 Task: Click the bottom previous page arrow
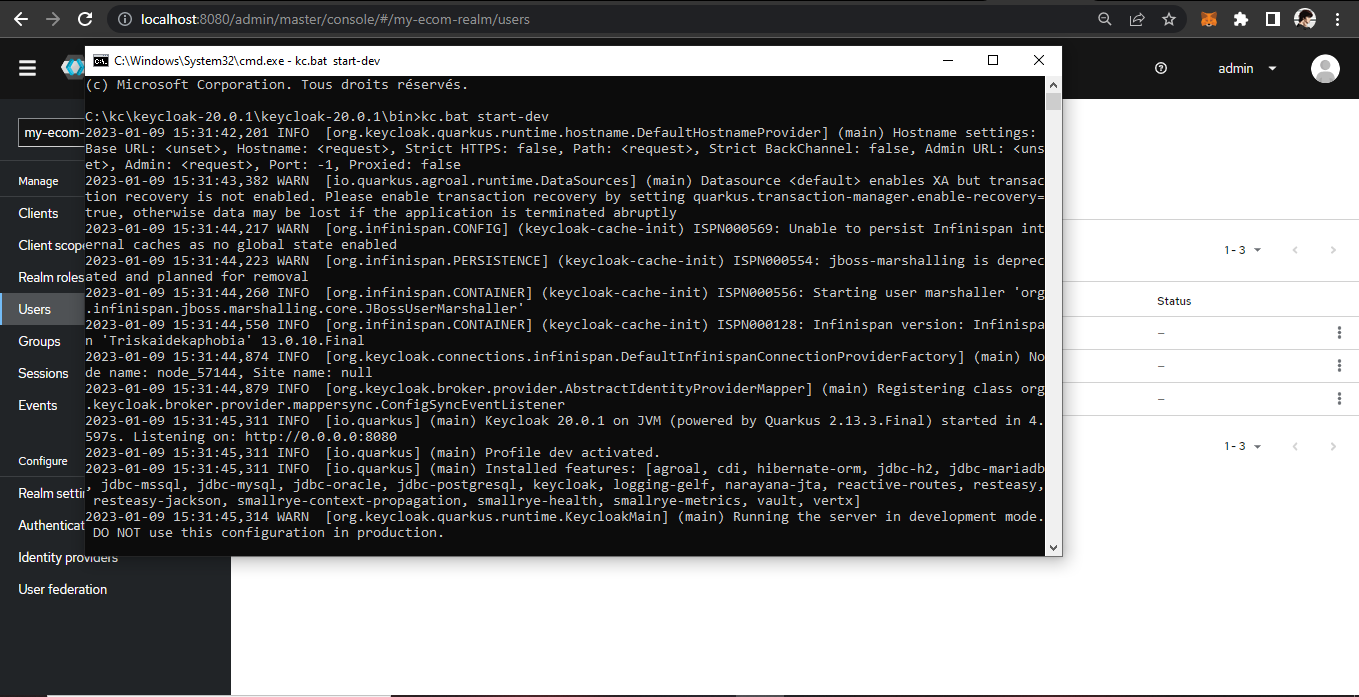pos(1295,446)
